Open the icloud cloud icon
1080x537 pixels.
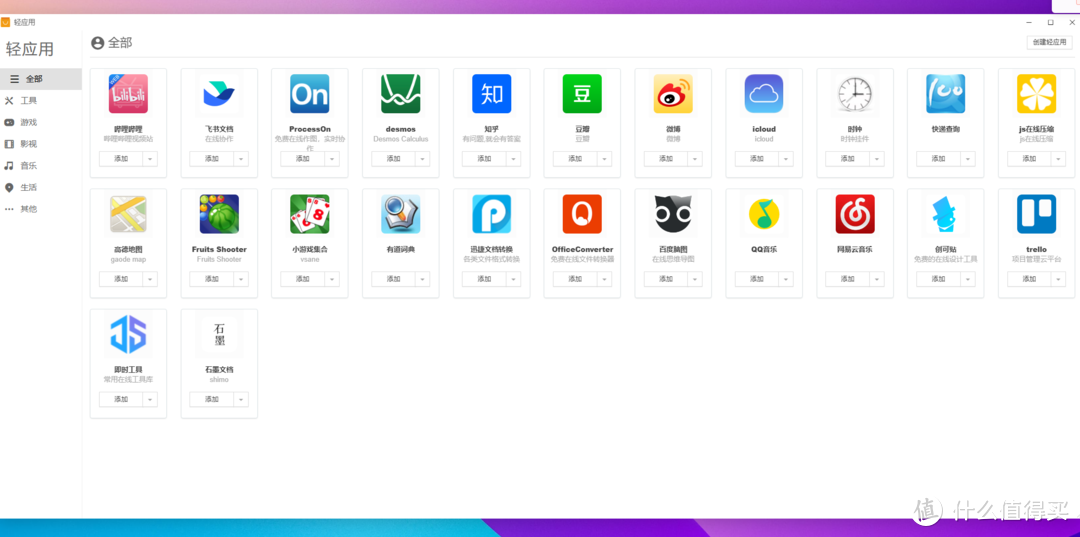[764, 94]
